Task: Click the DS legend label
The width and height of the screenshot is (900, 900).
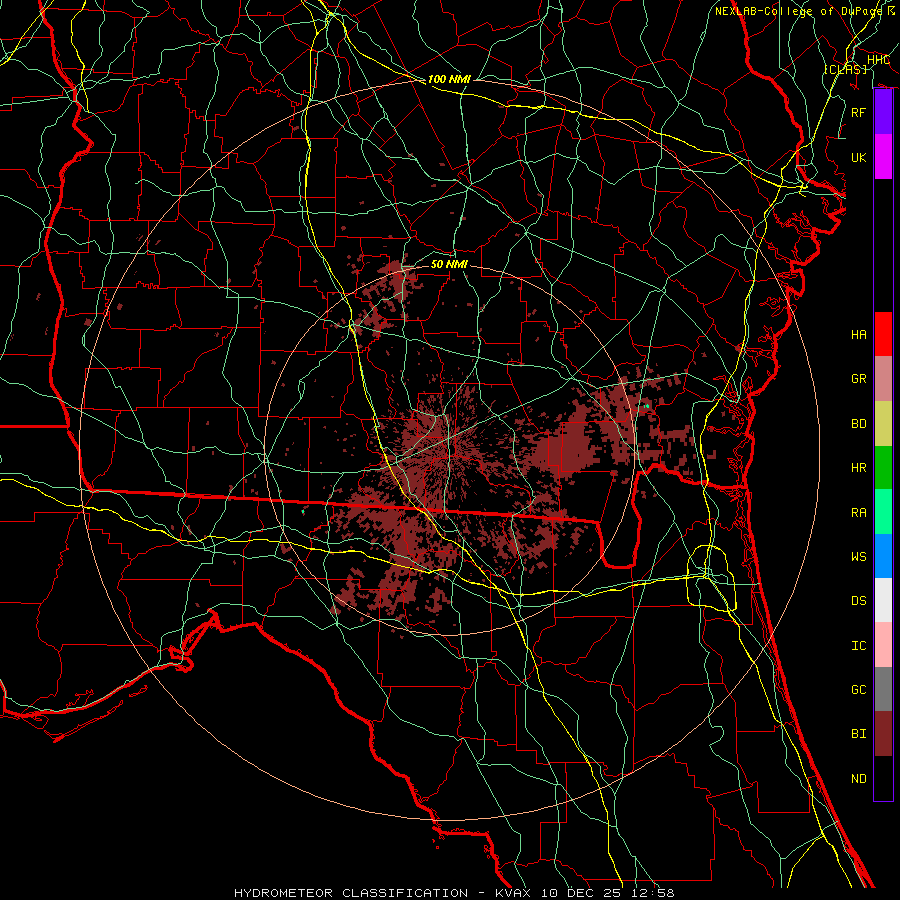Action: coord(859,601)
